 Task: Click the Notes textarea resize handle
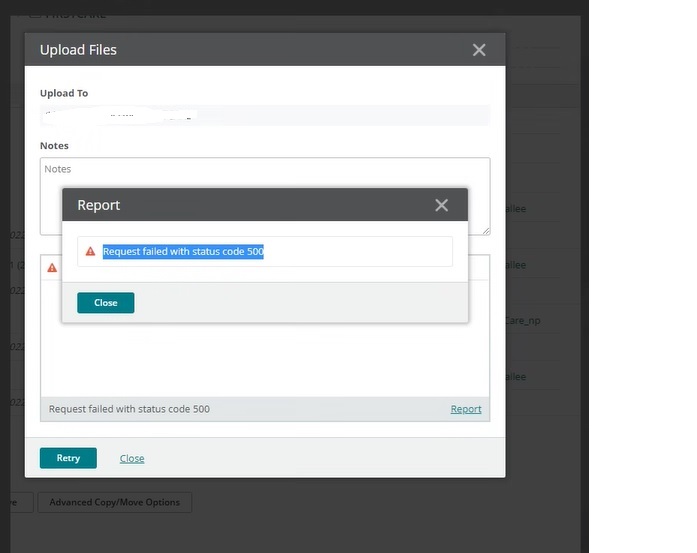486,231
